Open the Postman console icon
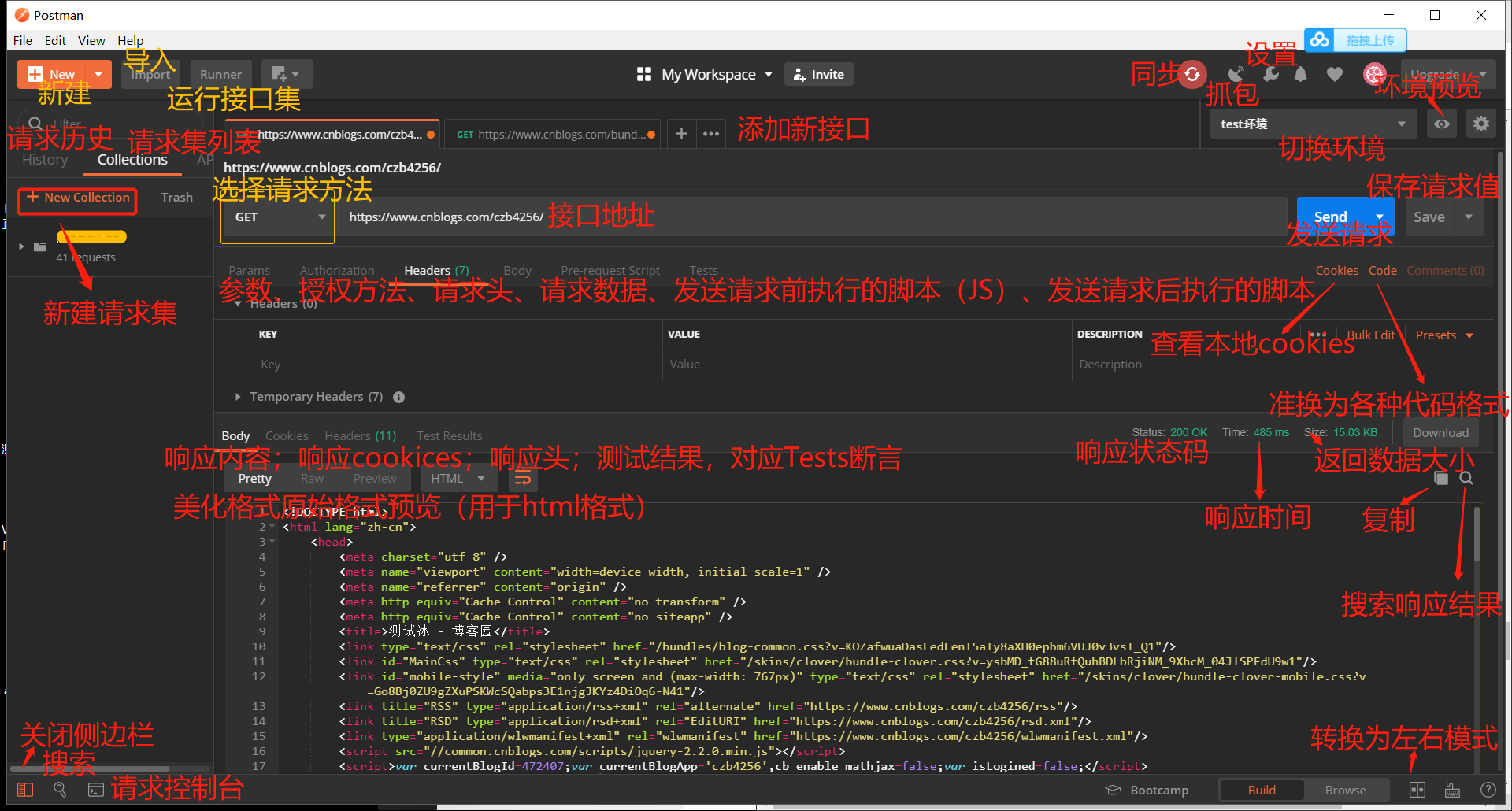This screenshot has width=1512, height=811. (96, 789)
